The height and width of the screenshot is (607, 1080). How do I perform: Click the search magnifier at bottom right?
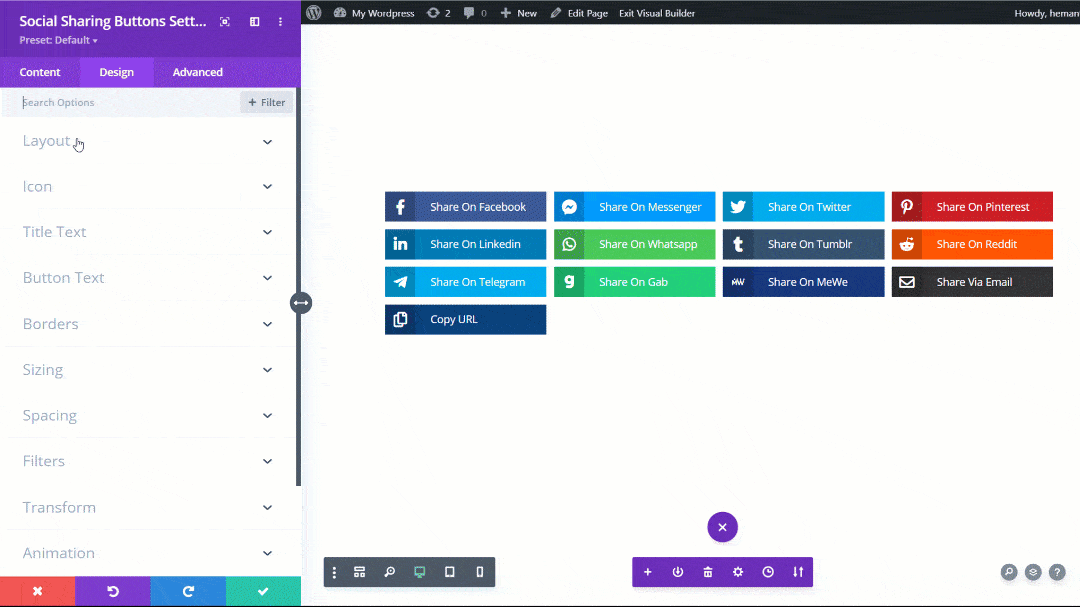pyautogui.click(x=1009, y=572)
